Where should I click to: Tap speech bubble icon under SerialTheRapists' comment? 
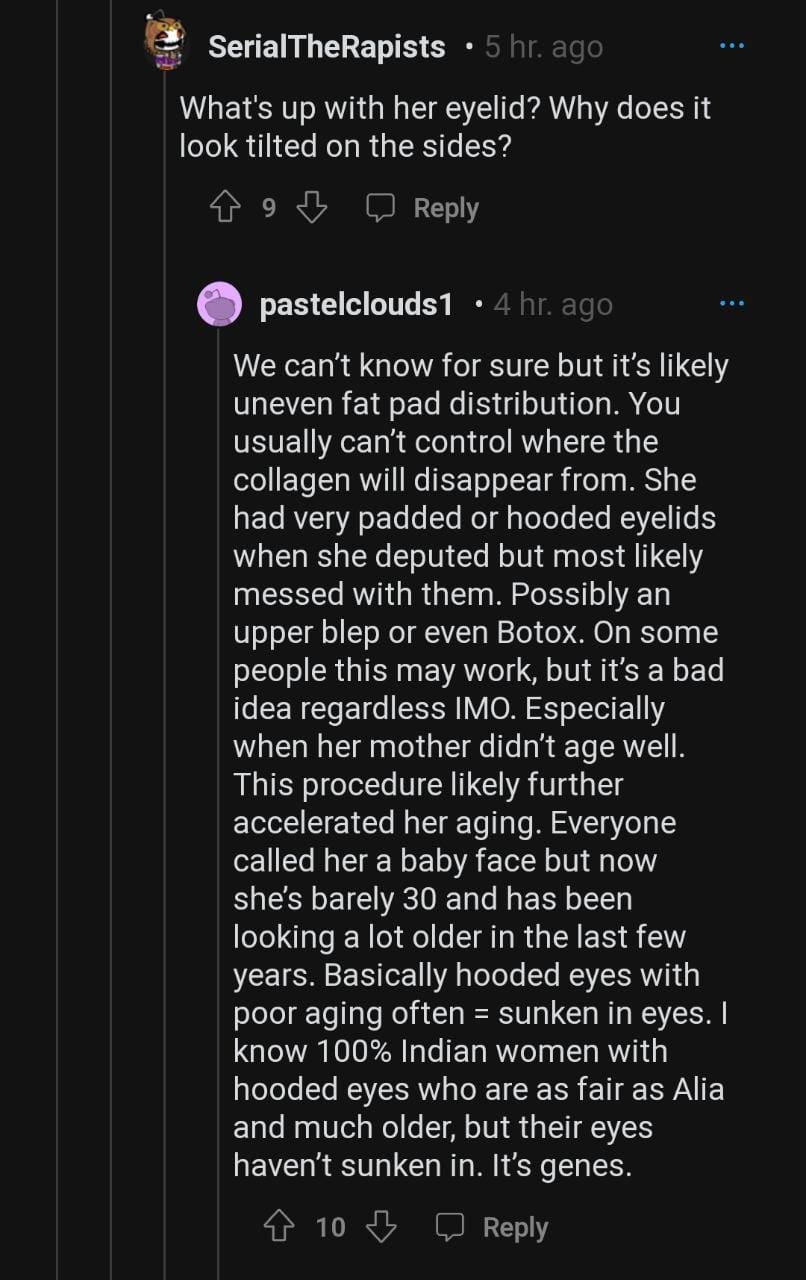[x=380, y=208]
